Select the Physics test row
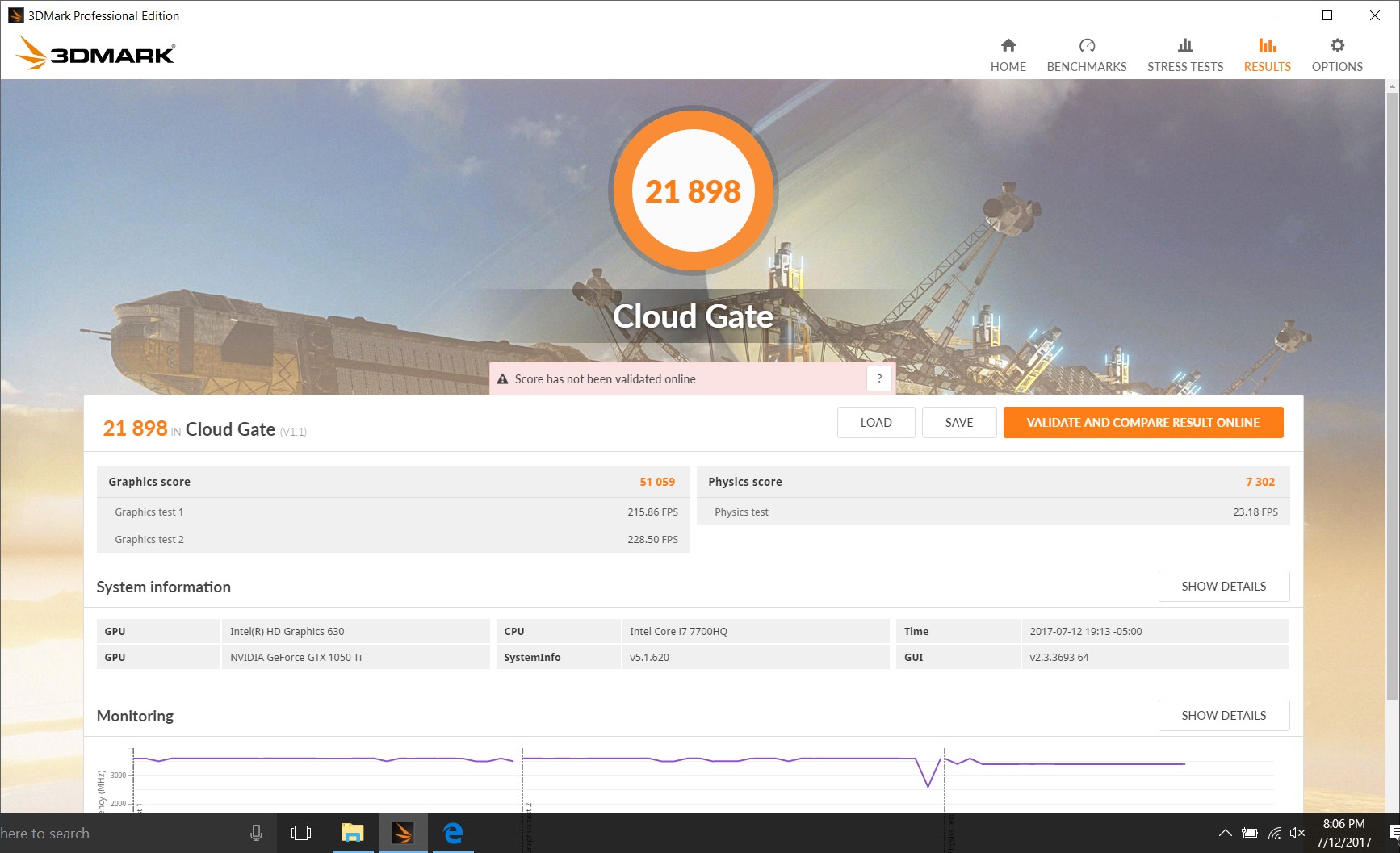This screenshot has width=1400, height=853. pyautogui.click(x=993, y=512)
